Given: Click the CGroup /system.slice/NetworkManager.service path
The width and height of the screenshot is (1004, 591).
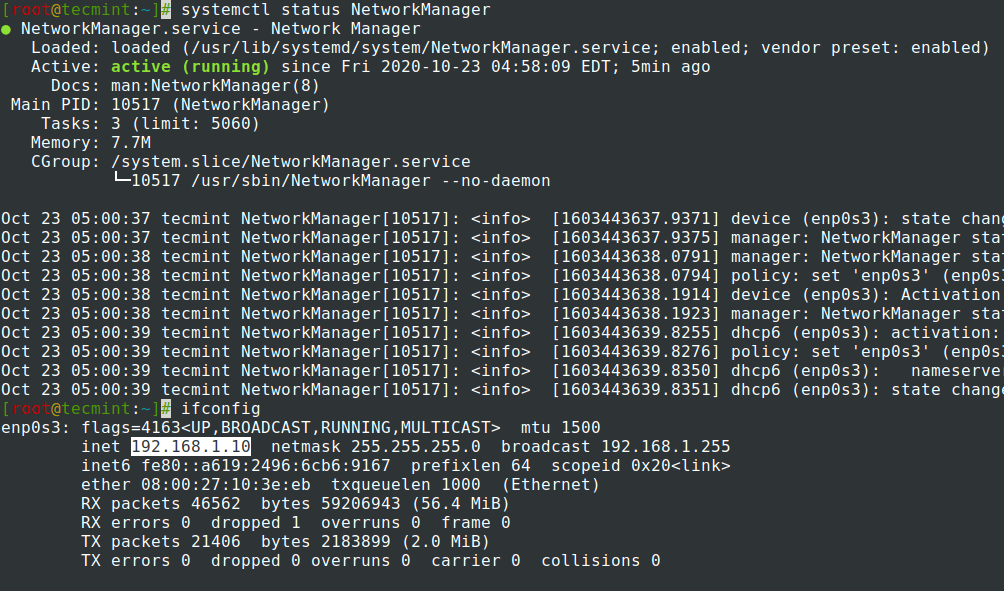Looking at the screenshot, I should pyautogui.click(x=291, y=162).
